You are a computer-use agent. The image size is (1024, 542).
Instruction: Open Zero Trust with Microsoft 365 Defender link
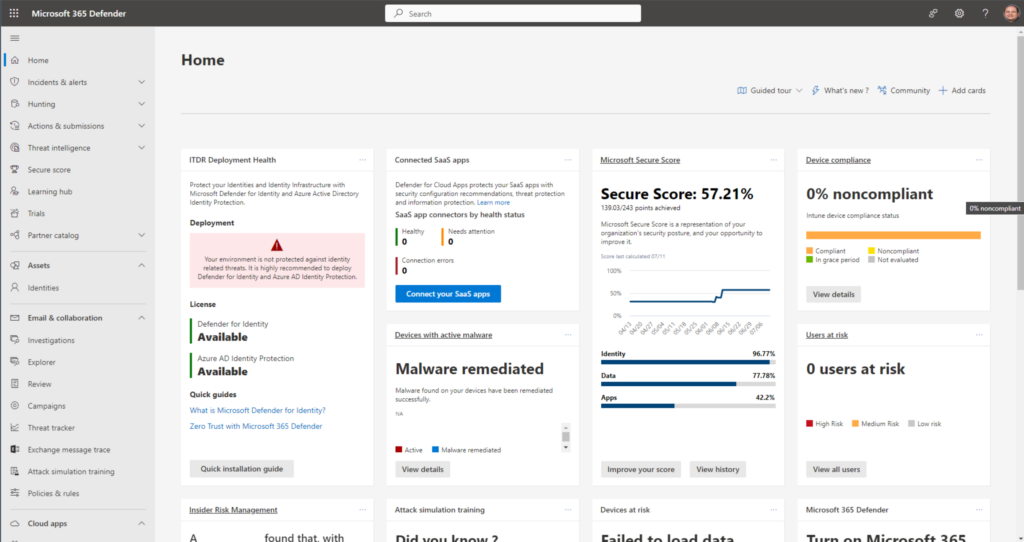coord(256,426)
